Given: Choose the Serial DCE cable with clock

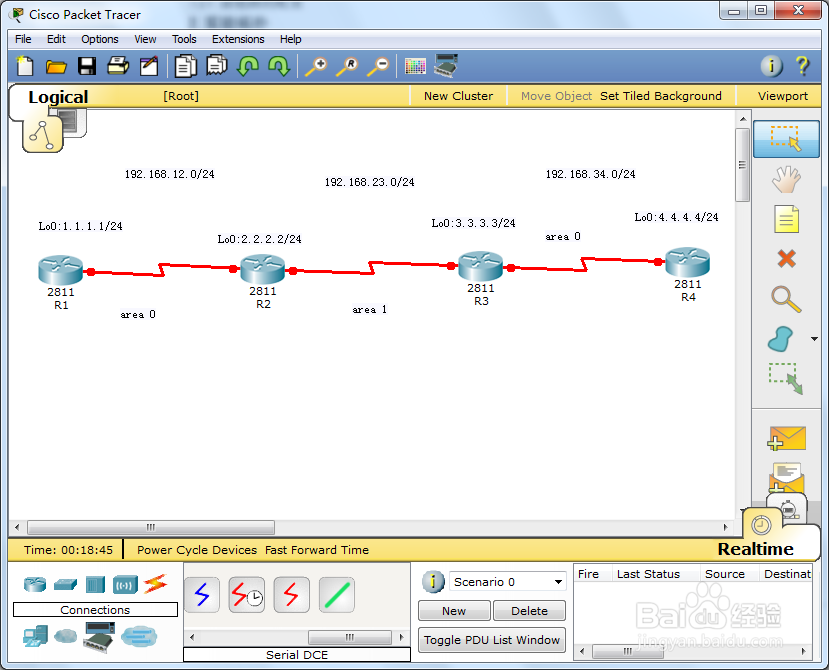Looking at the screenshot, I should click(x=246, y=595).
